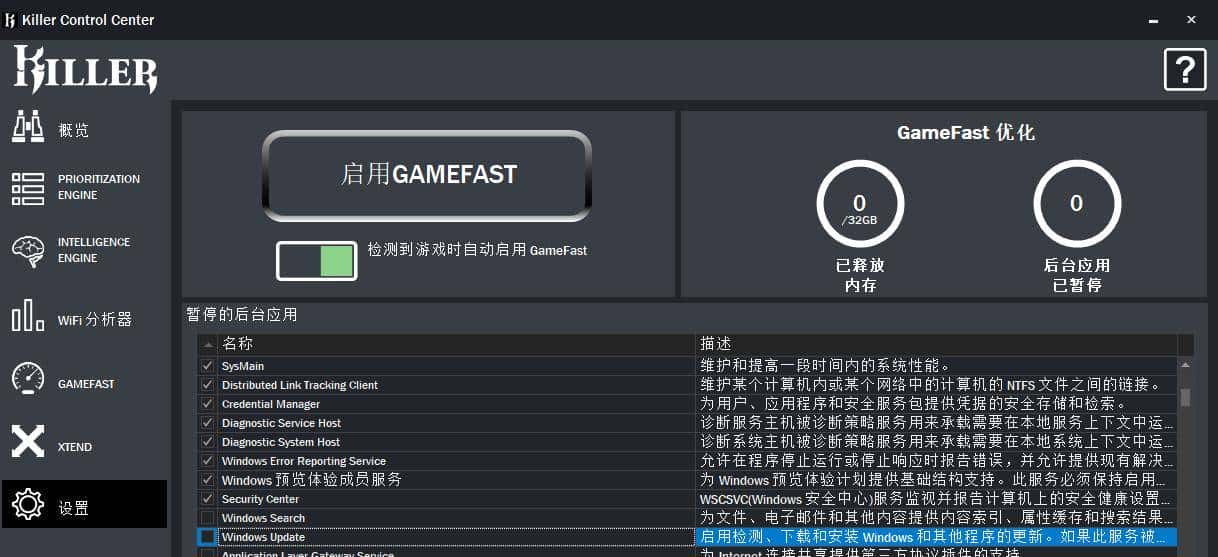
Task: Click the 描述 column header
Action: 936,344
